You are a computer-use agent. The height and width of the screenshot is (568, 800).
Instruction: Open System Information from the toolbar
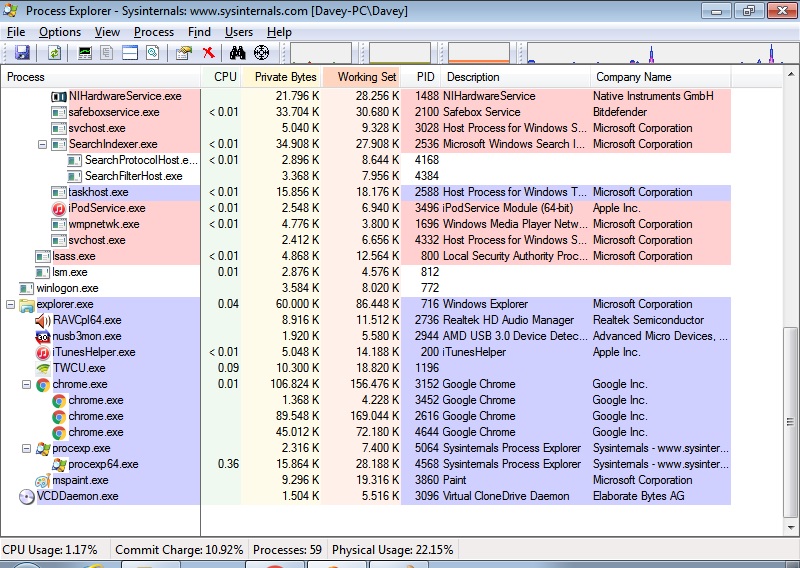point(85,53)
